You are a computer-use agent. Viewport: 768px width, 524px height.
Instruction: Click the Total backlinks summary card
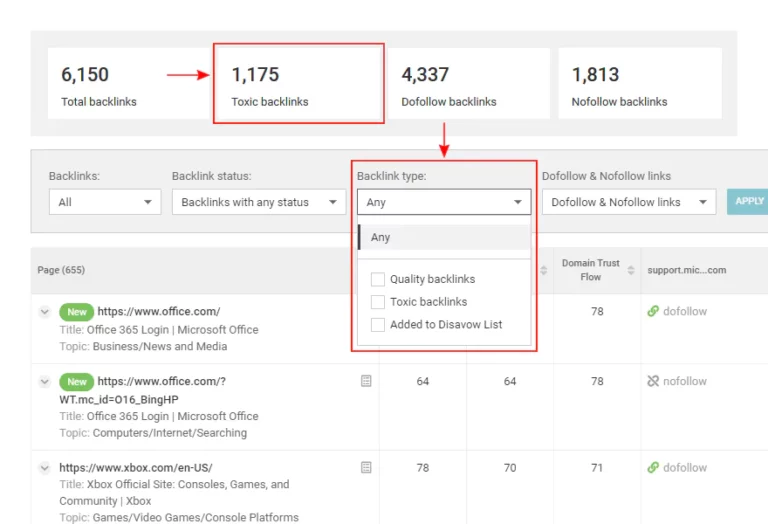click(x=128, y=83)
